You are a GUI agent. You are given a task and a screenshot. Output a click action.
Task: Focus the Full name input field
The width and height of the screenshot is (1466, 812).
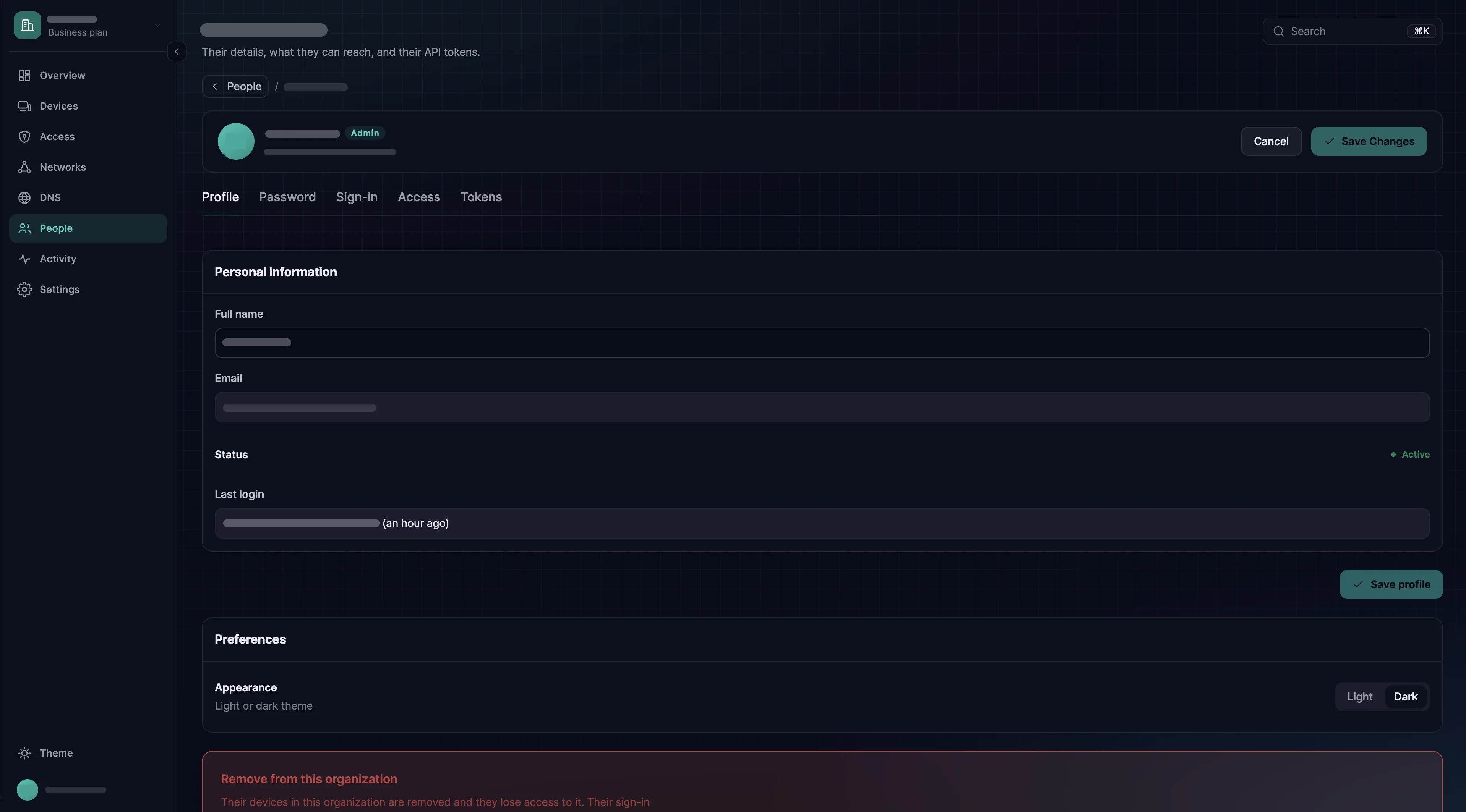[822, 343]
